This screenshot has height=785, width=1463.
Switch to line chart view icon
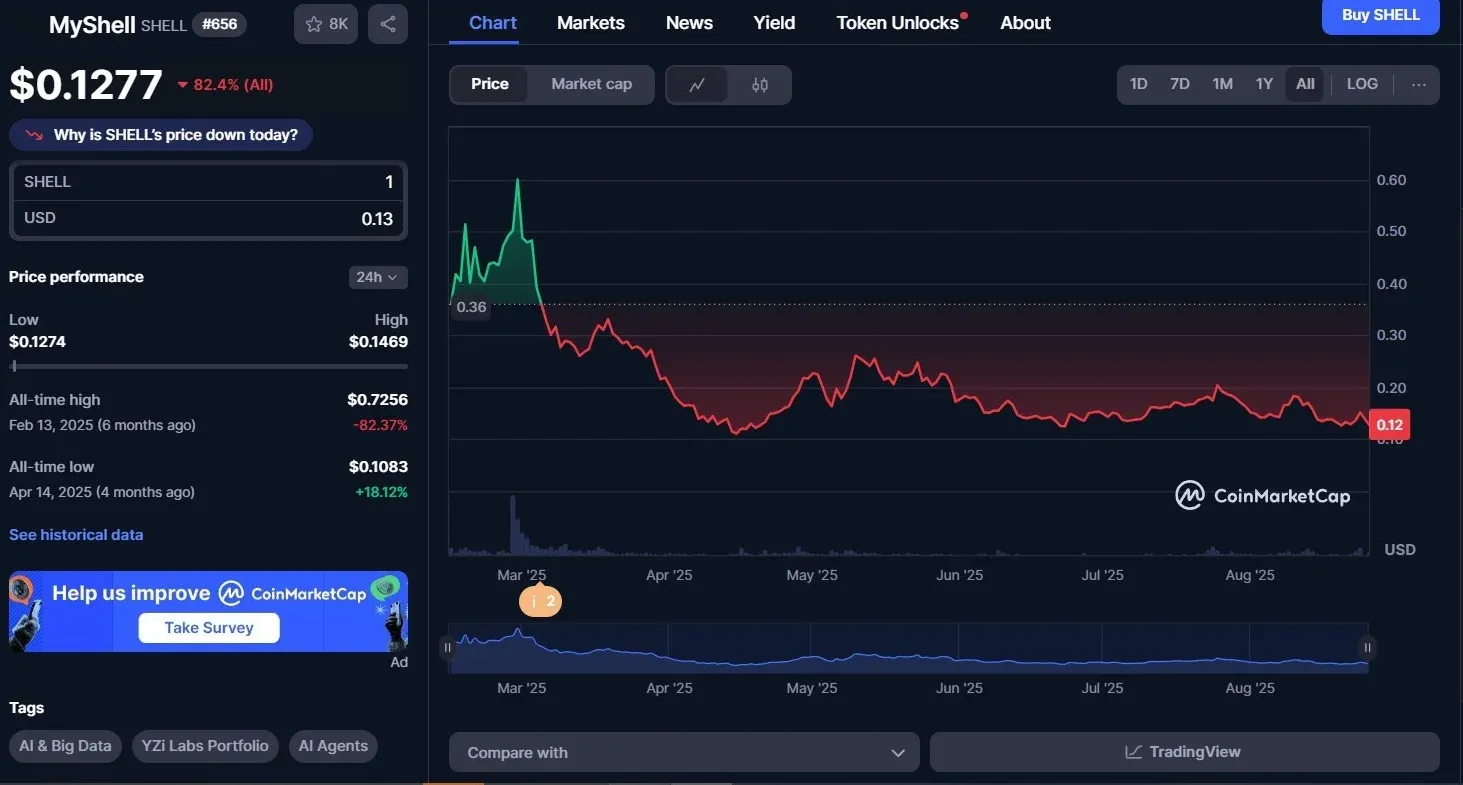(697, 85)
